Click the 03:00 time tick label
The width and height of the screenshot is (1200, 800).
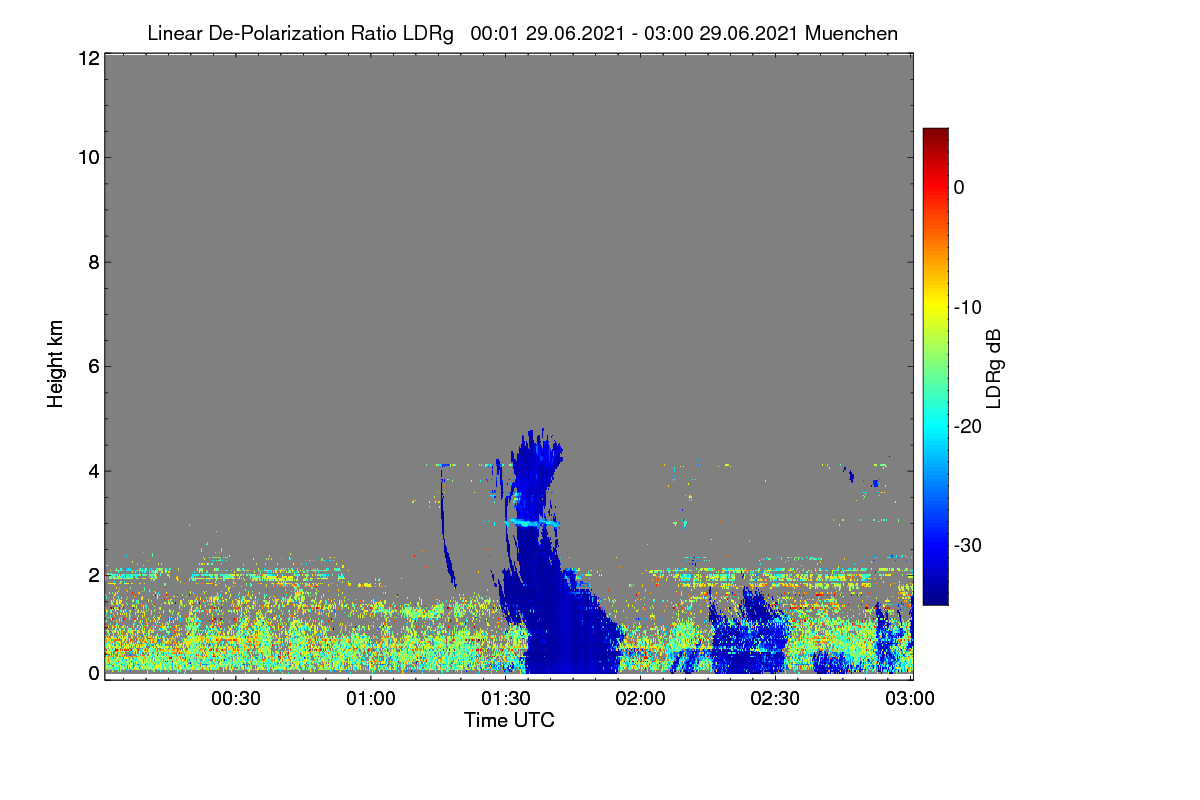[911, 698]
